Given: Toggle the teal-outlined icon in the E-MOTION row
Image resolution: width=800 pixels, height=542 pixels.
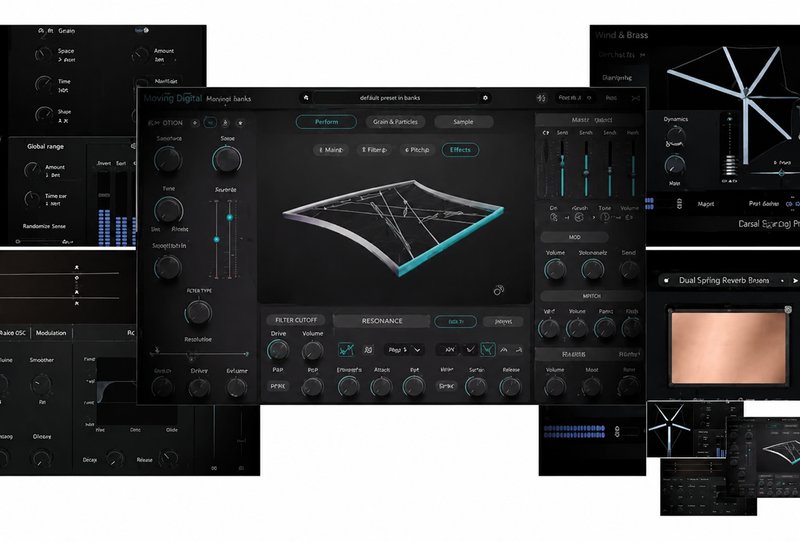Looking at the screenshot, I should coord(210,123).
